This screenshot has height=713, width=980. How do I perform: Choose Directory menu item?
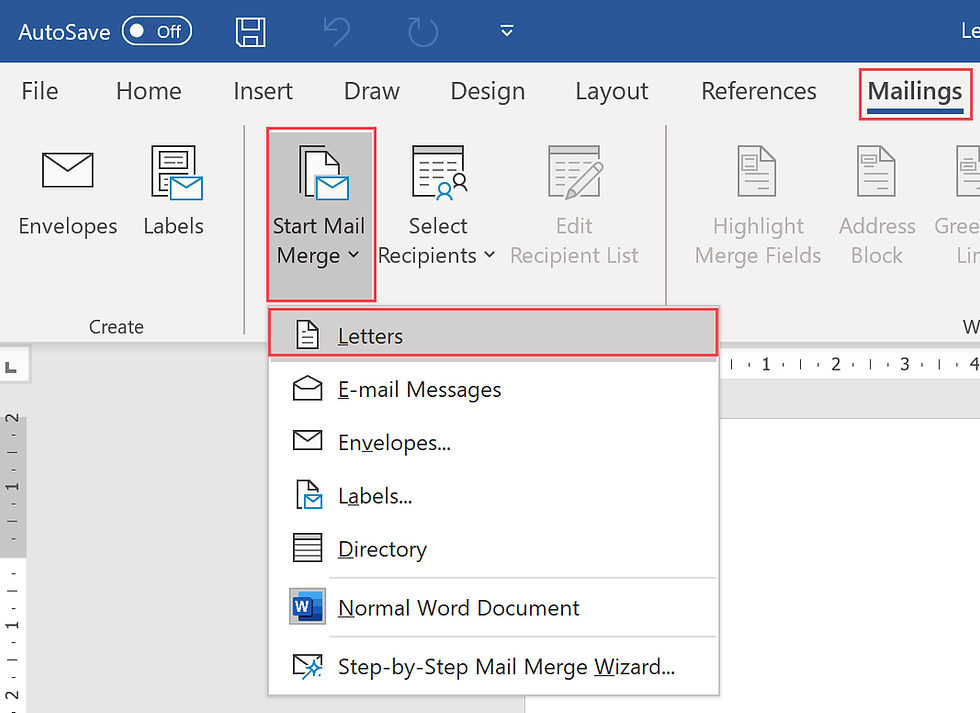[x=493, y=549]
